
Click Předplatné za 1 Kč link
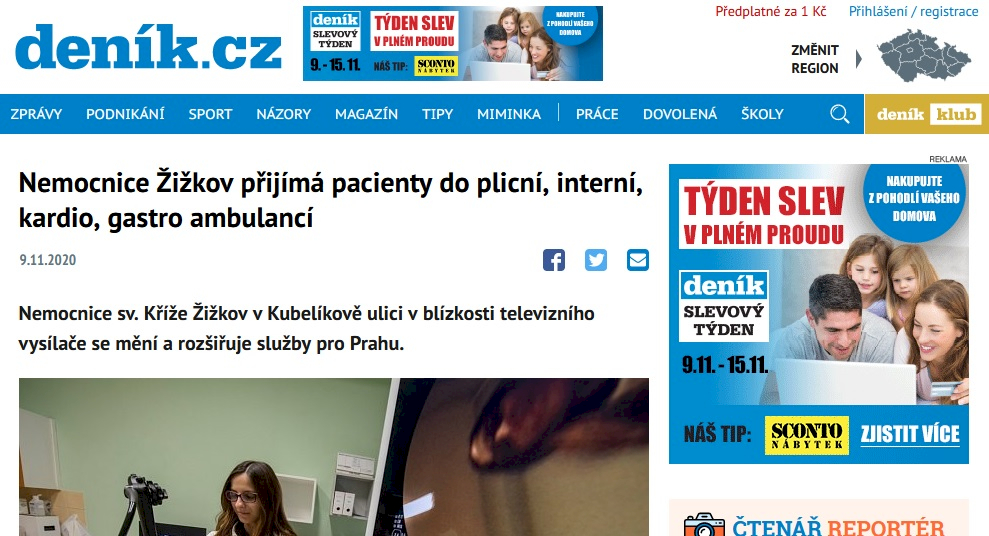click(771, 11)
